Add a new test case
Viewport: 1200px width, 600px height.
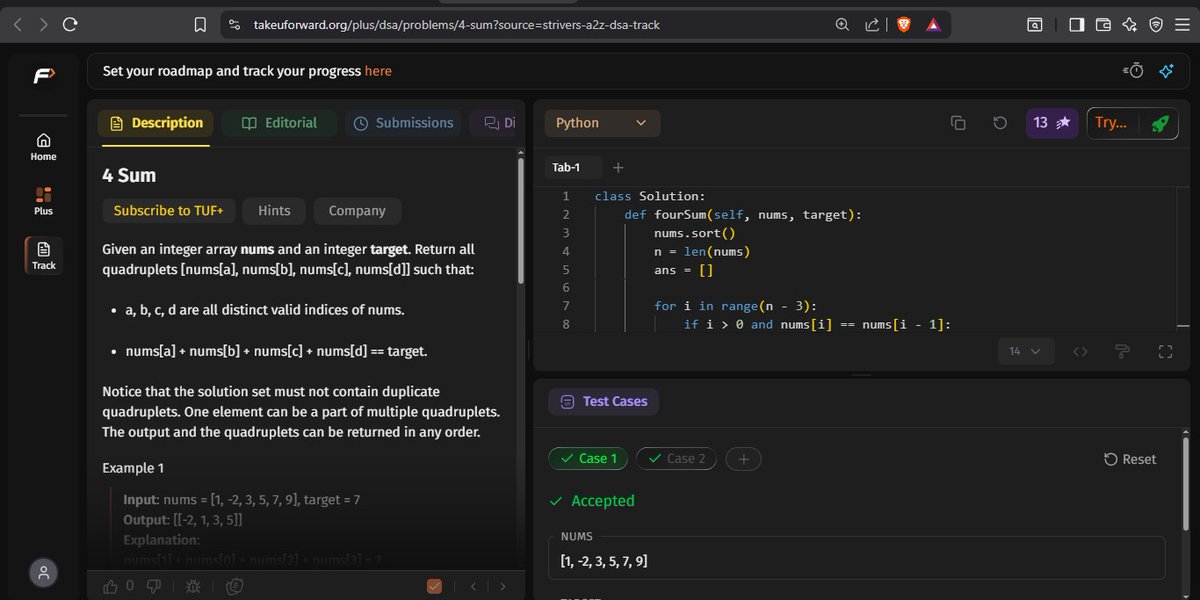pos(743,459)
